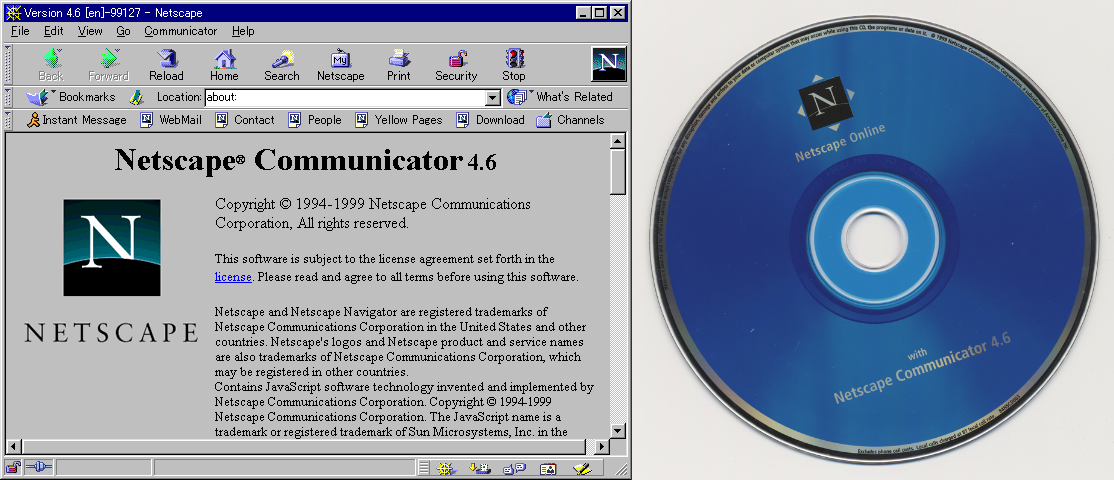
Task: Open the Bookmarks quickfile menu
Action: click(x=70, y=97)
